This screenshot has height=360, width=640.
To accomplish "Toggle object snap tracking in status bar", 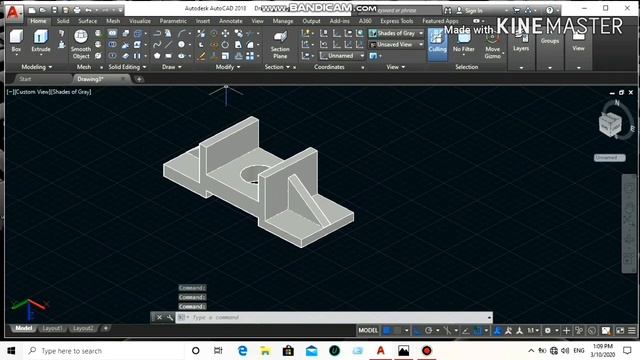I will [465, 331].
